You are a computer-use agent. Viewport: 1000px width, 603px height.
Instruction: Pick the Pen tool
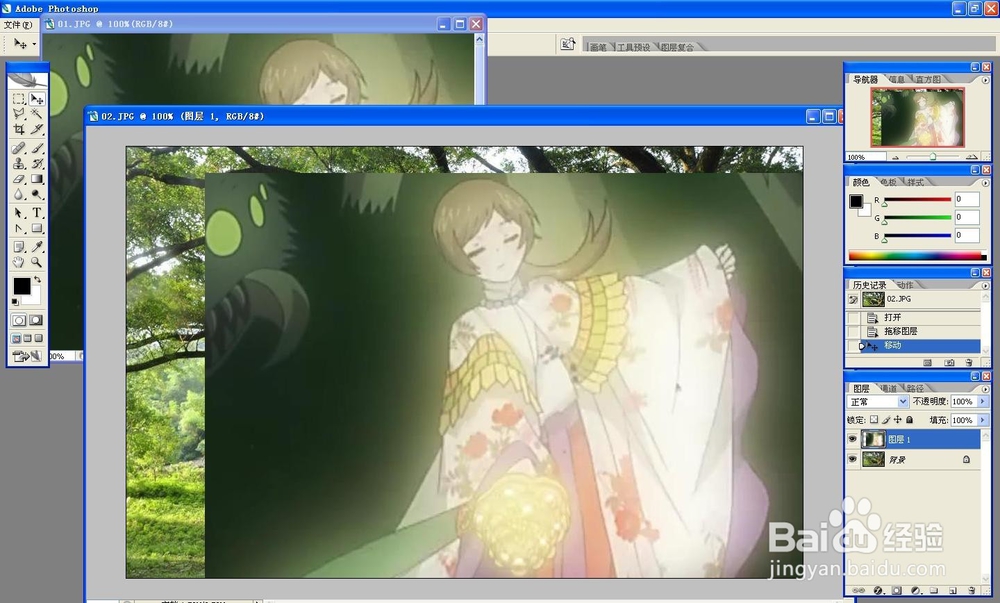[19, 228]
